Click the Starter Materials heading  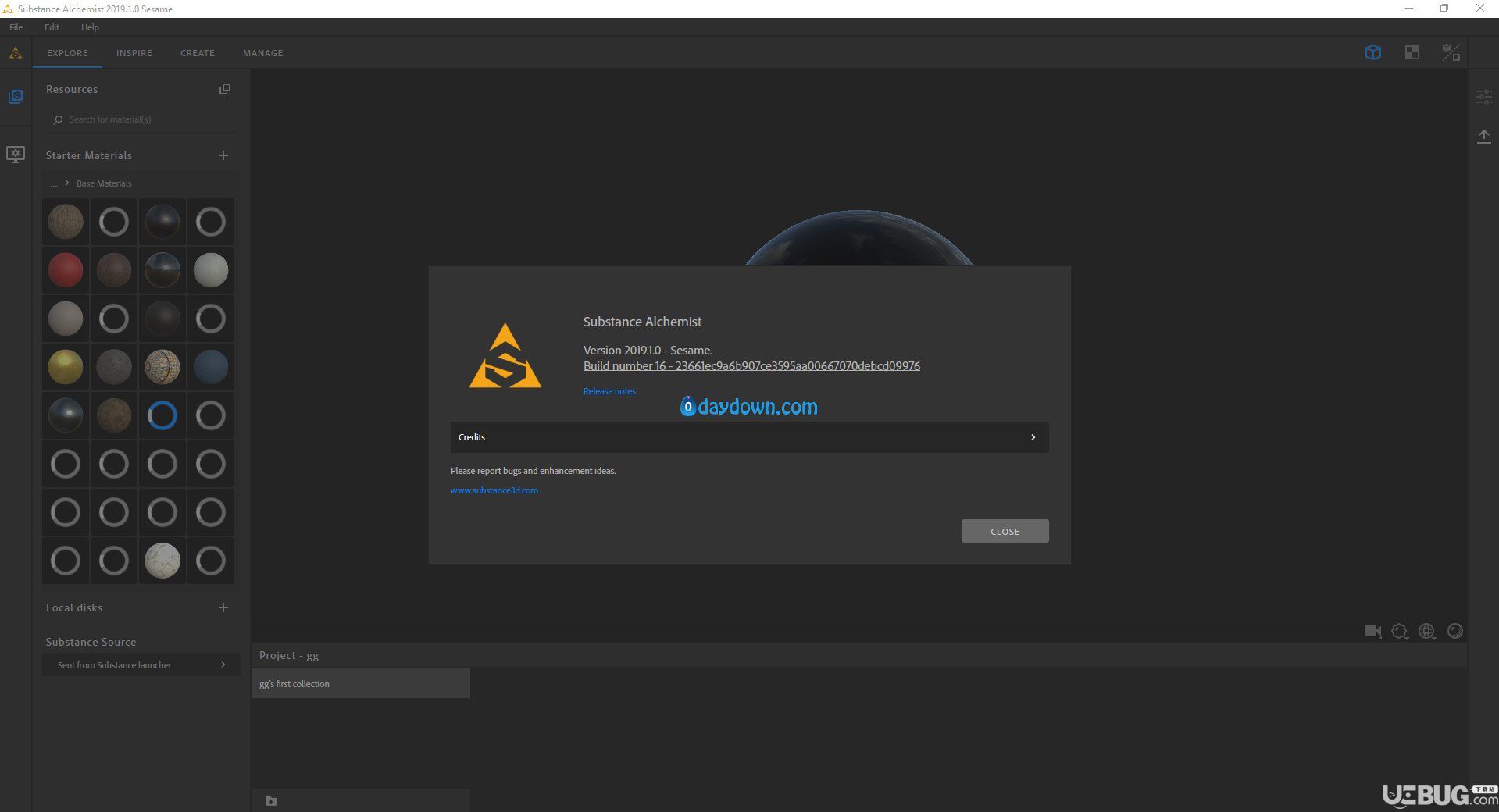pos(89,155)
